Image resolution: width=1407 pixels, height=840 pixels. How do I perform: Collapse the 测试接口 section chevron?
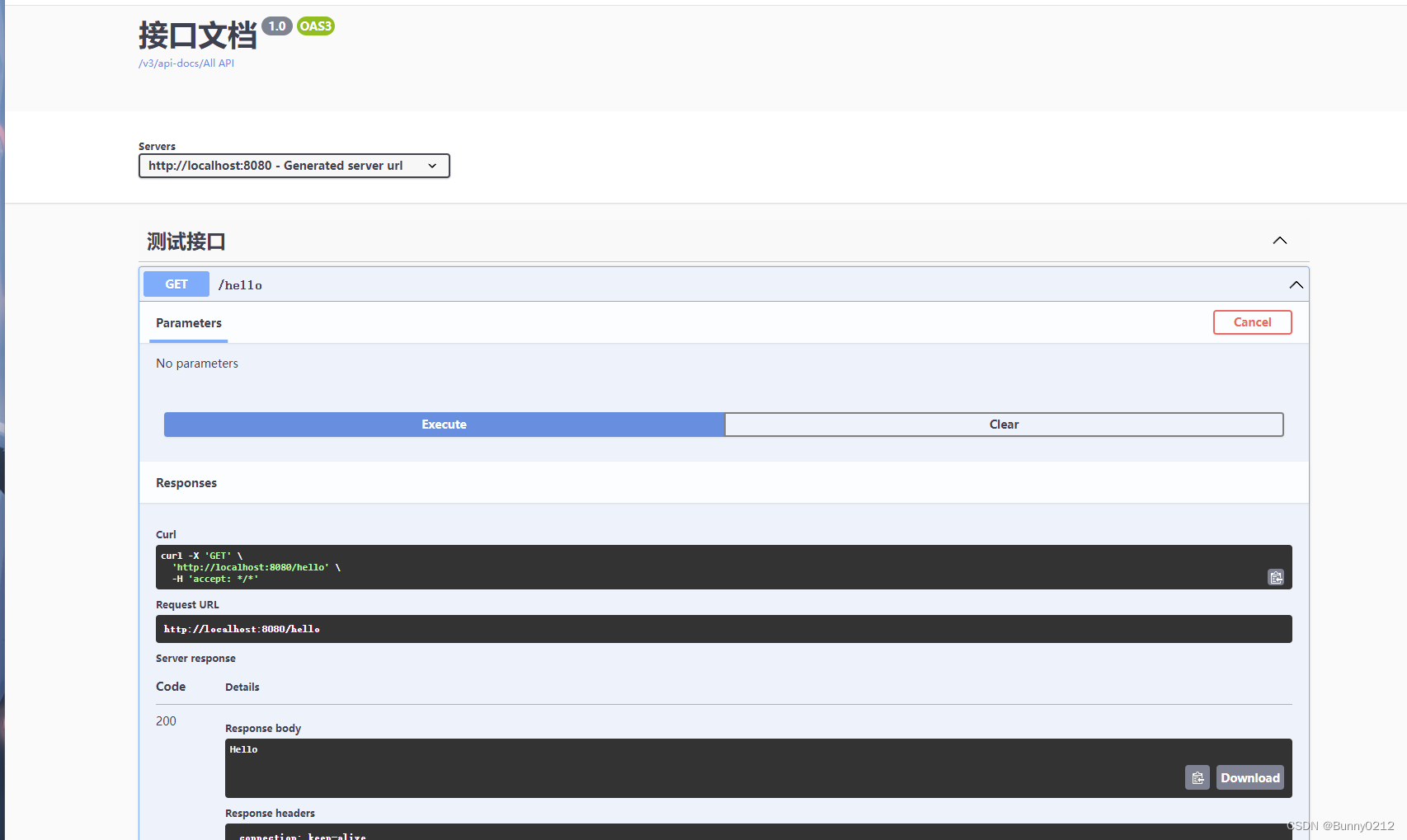(x=1280, y=241)
